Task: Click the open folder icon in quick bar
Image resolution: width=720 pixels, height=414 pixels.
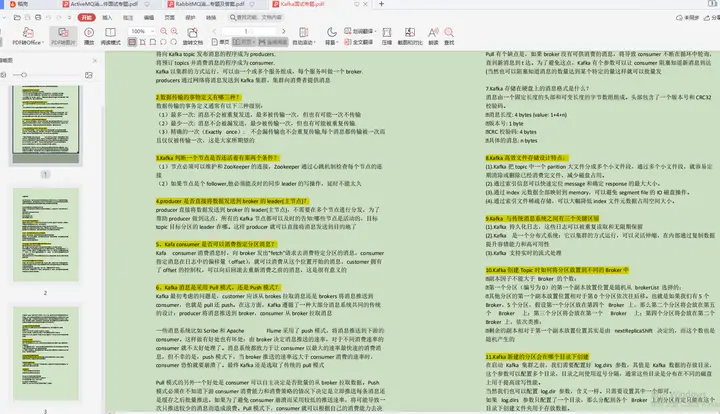Action: [x=17, y=17]
